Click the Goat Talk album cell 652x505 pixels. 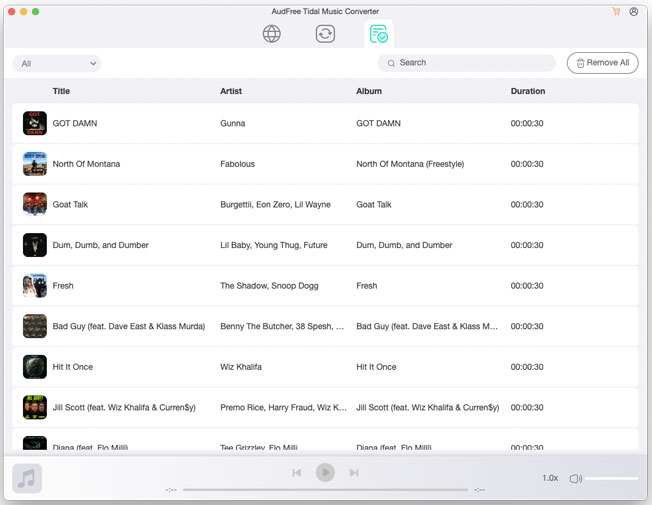pyautogui.click(x=374, y=204)
